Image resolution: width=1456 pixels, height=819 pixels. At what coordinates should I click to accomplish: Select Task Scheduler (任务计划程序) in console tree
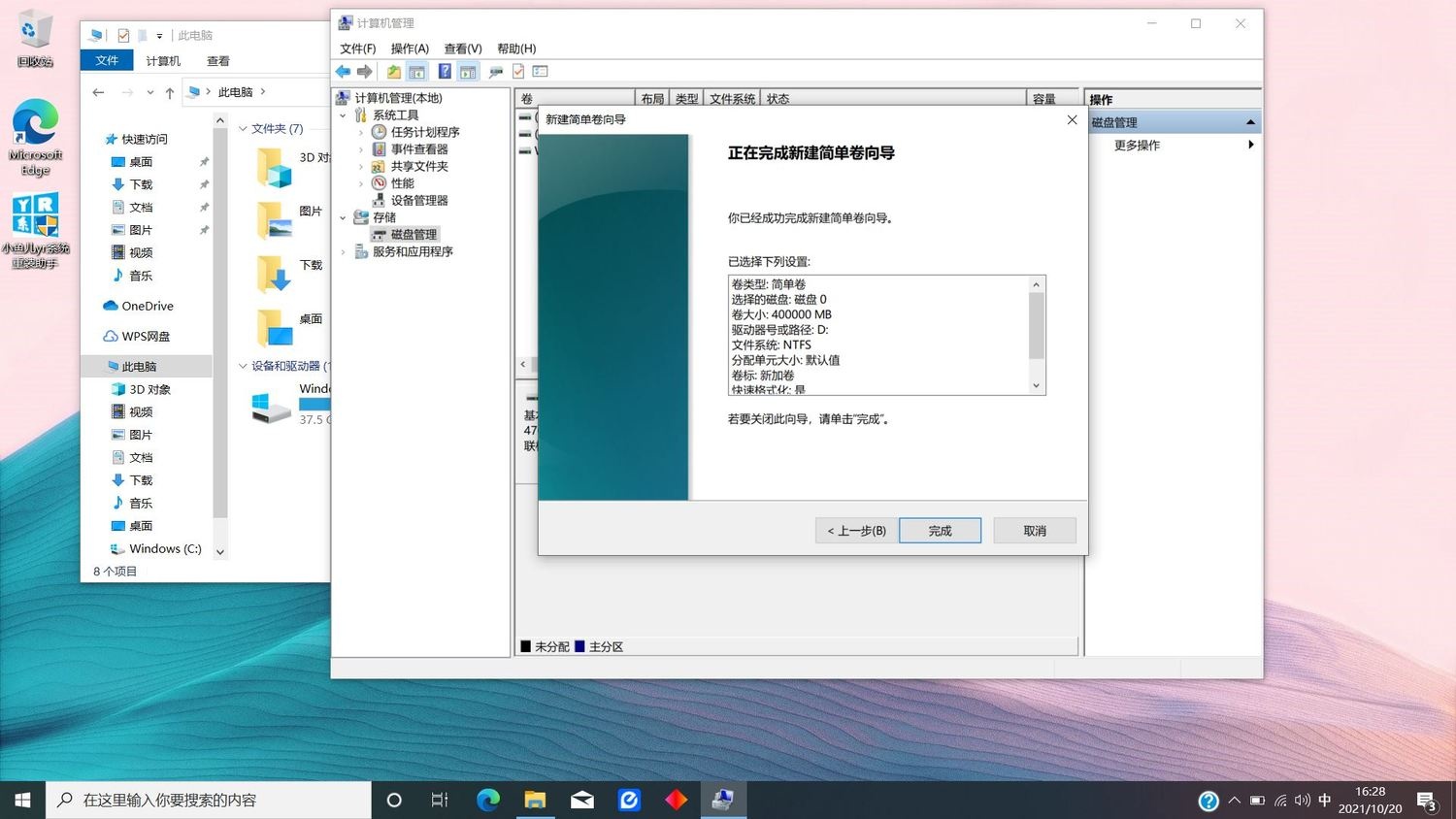[424, 132]
